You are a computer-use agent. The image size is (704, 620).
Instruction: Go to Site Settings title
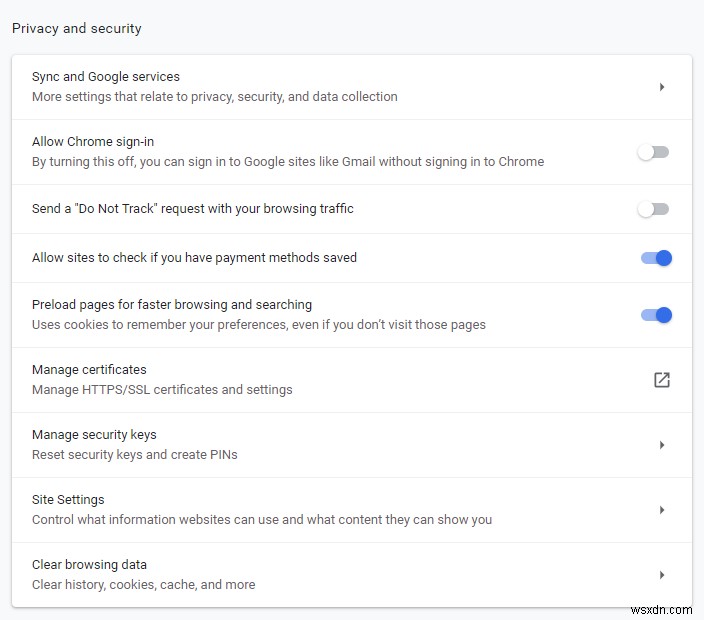[68, 500]
